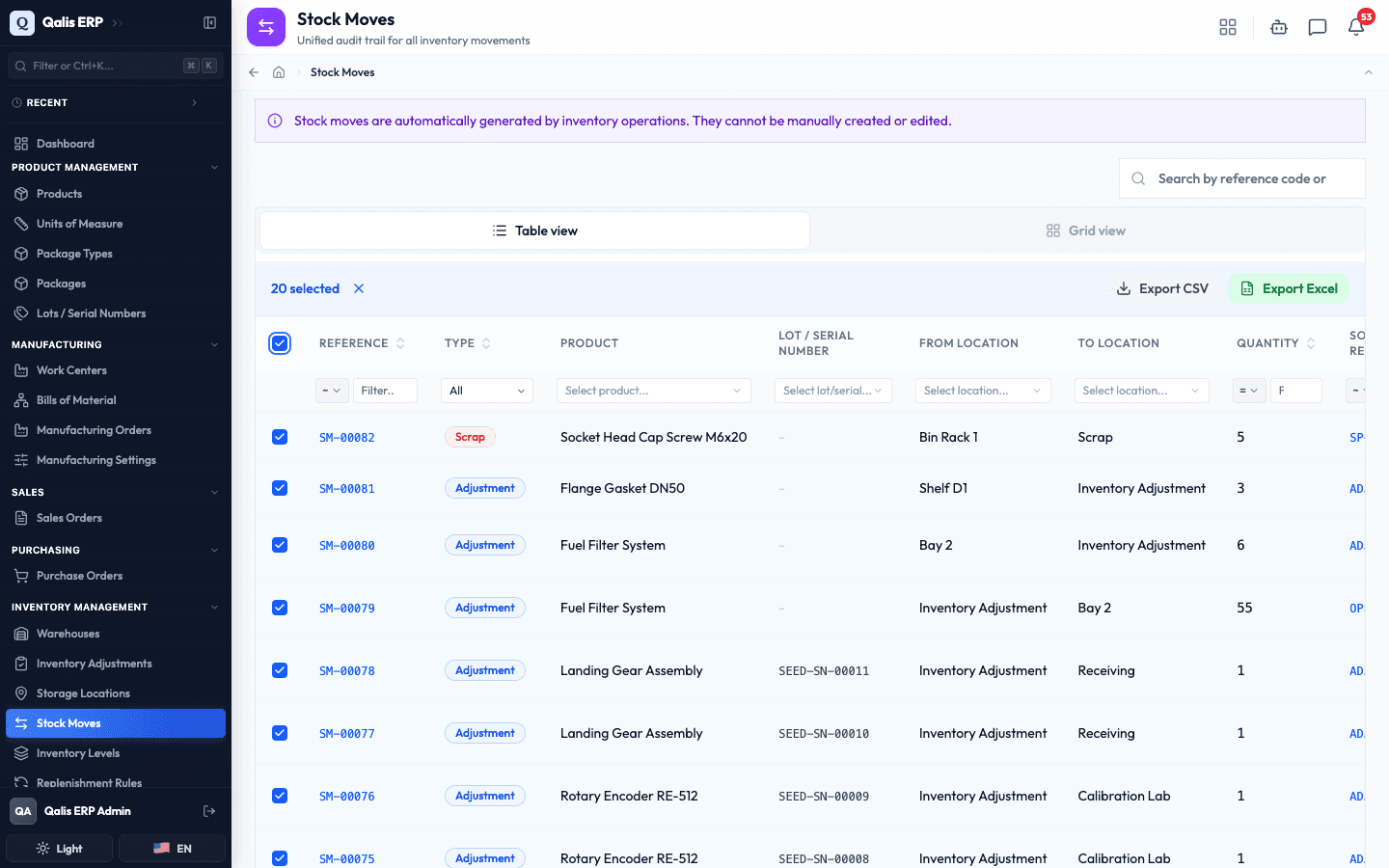Image resolution: width=1389 pixels, height=868 pixels.
Task: Uncheck row SM-00082 checkbox
Action: point(280,437)
